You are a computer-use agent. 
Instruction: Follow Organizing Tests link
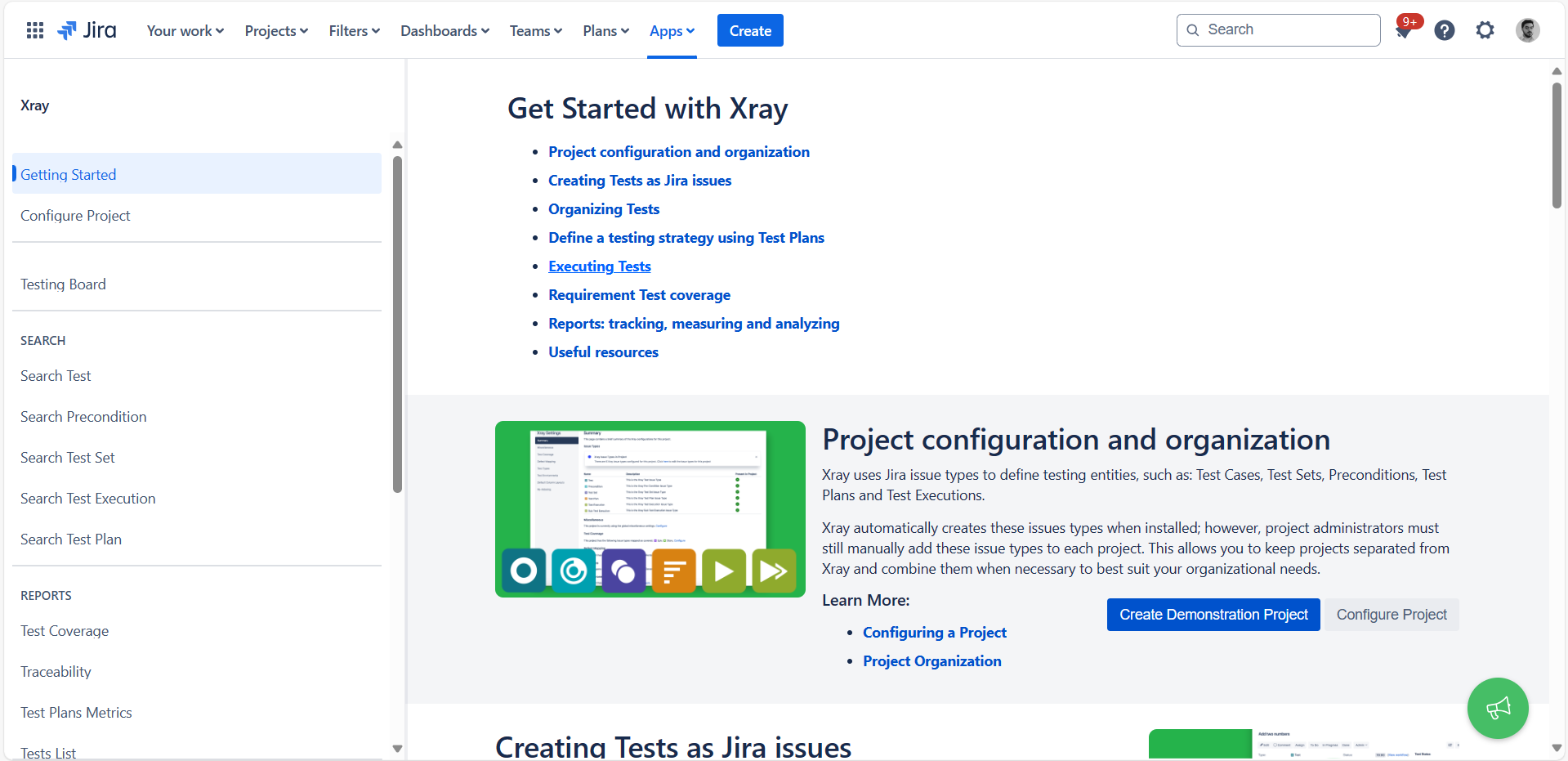point(604,208)
